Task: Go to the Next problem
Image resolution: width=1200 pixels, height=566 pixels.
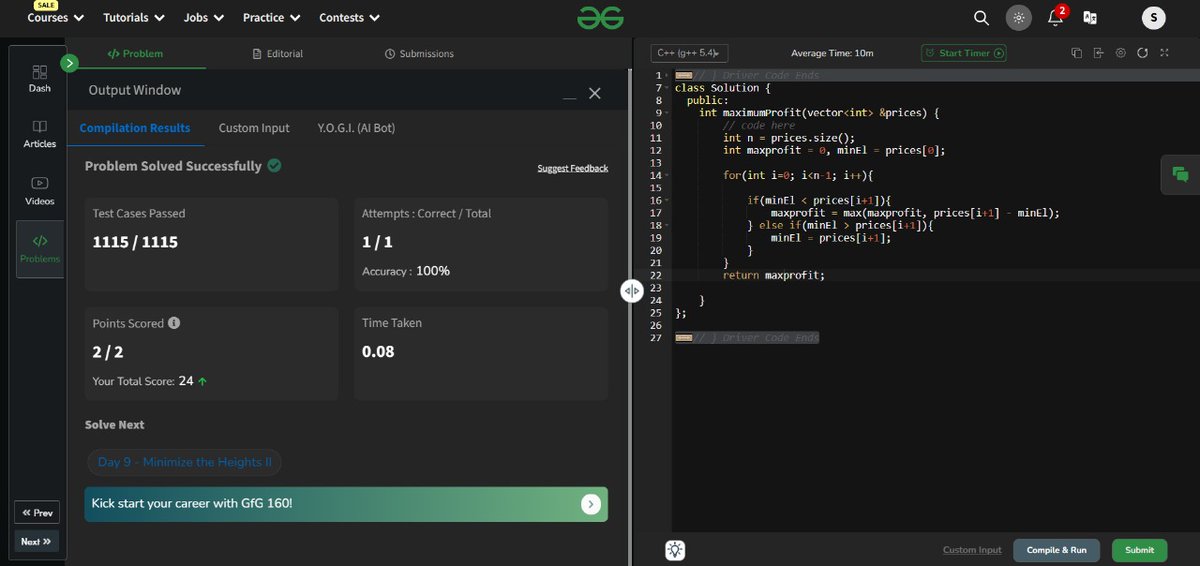Action: pyautogui.click(x=37, y=541)
